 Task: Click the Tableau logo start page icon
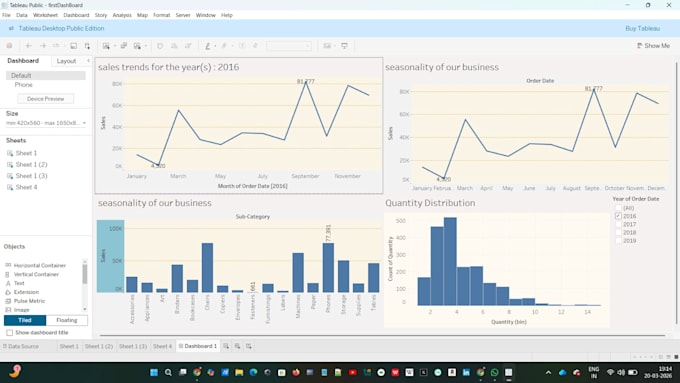click(10, 46)
